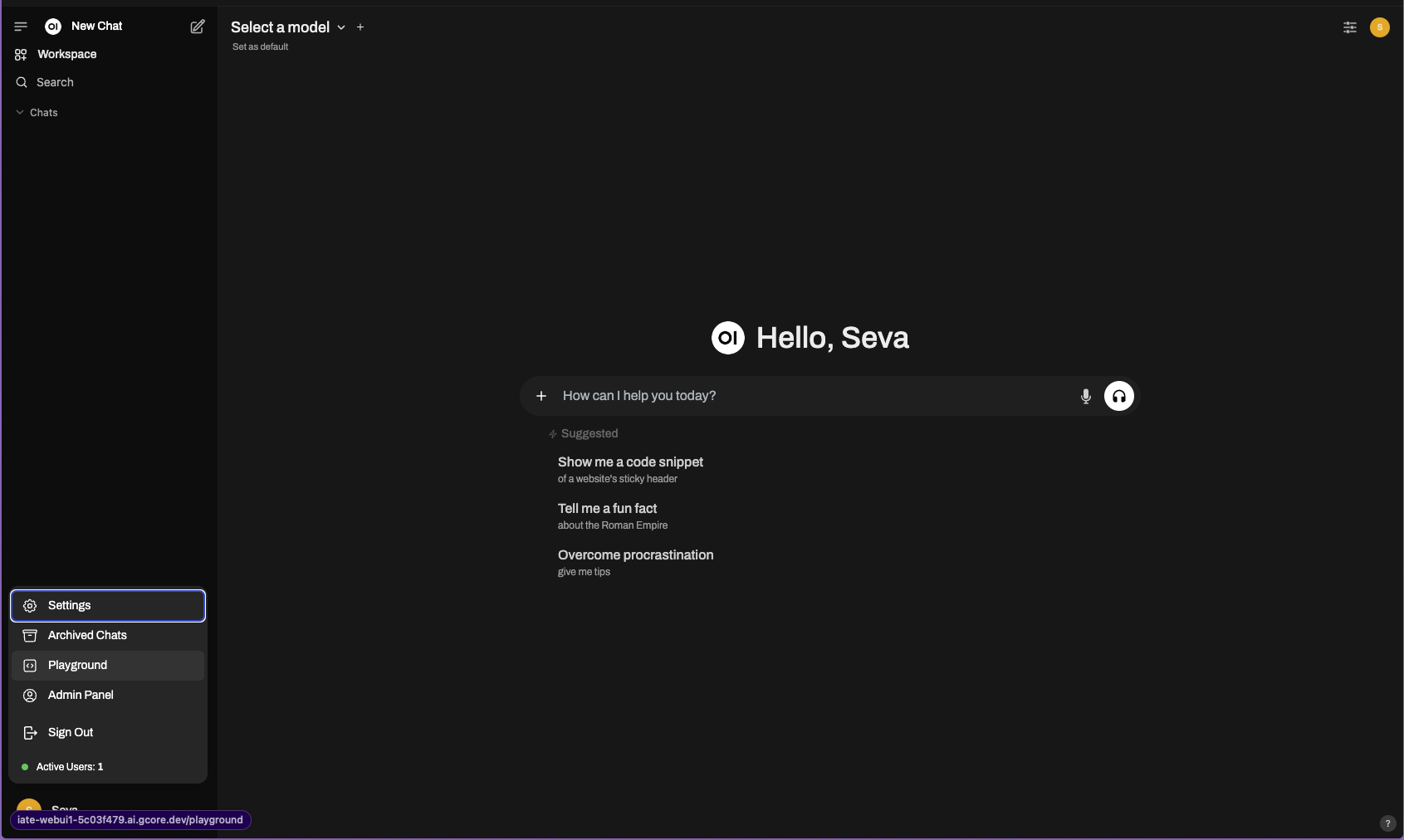Open Settings from the user menu
The image size is (1404, 840).
pyautogui.click(x=108, y=606)
